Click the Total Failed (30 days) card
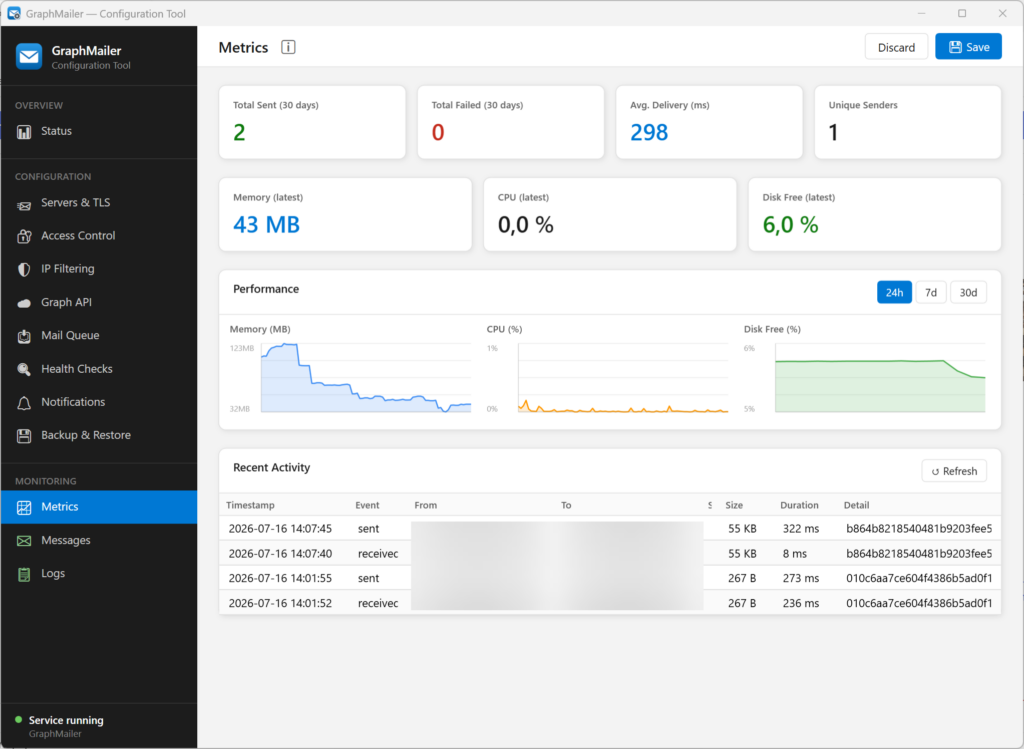The image size is (1024, 749). pyautogui.click(x=511, y=122)
